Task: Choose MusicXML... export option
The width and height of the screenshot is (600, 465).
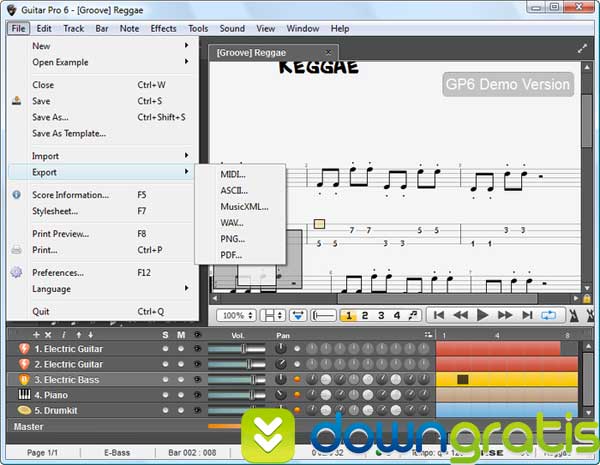Action: pos(245,207)
